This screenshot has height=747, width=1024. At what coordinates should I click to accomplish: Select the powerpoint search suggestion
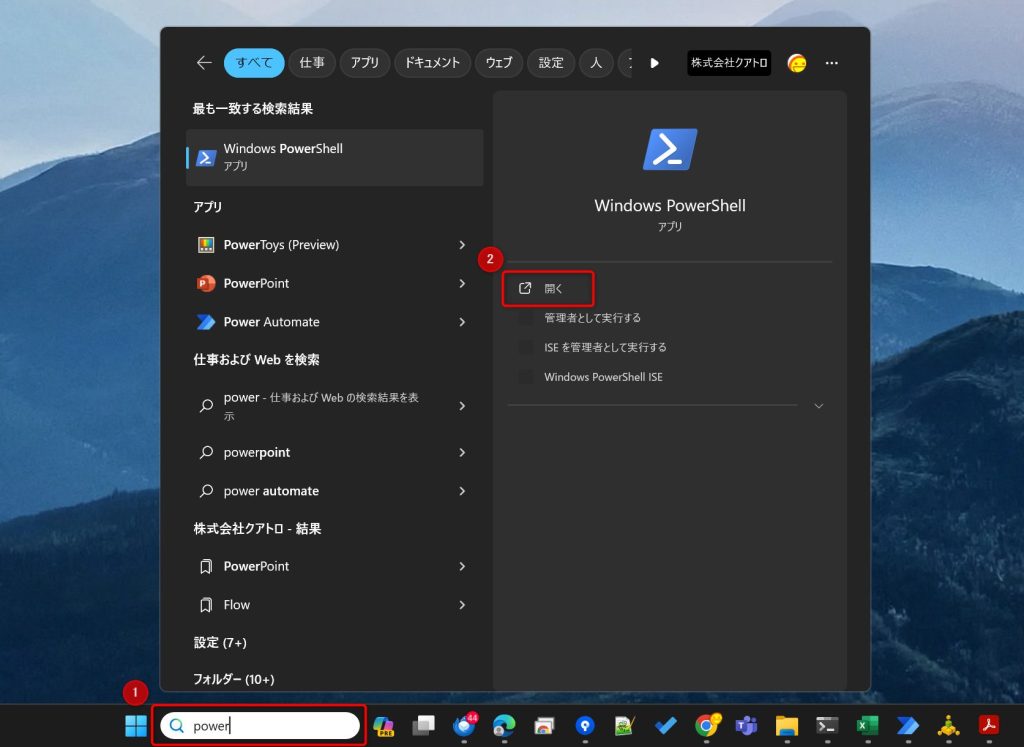point(334,453)
